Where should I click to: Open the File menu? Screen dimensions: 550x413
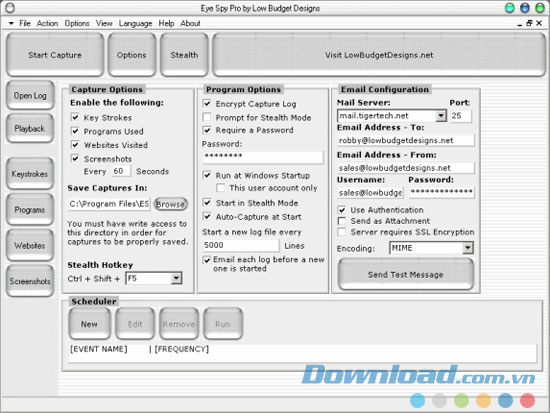(x=25, y=23)
